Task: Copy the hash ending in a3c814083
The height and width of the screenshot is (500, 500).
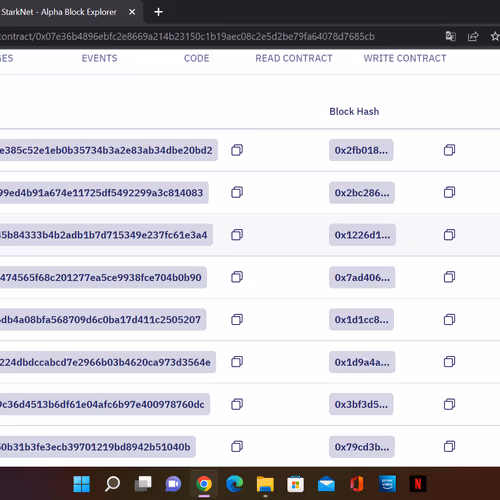Action: 237,192
